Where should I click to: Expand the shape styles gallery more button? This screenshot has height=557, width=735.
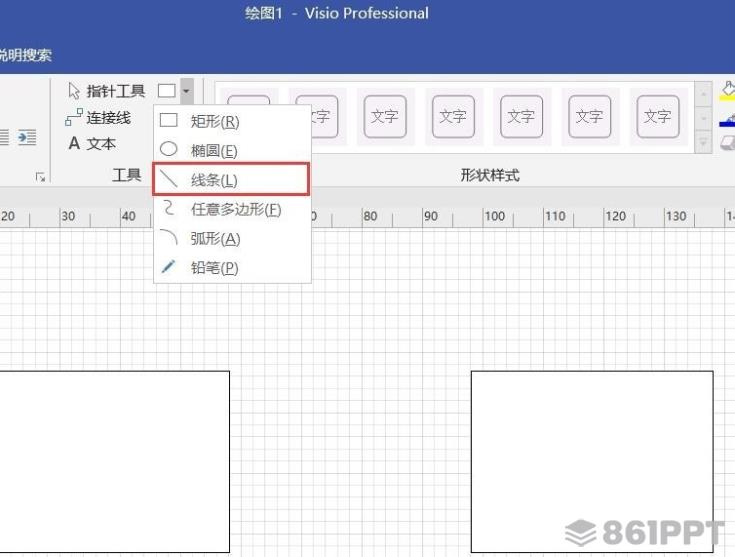point(703,142)
